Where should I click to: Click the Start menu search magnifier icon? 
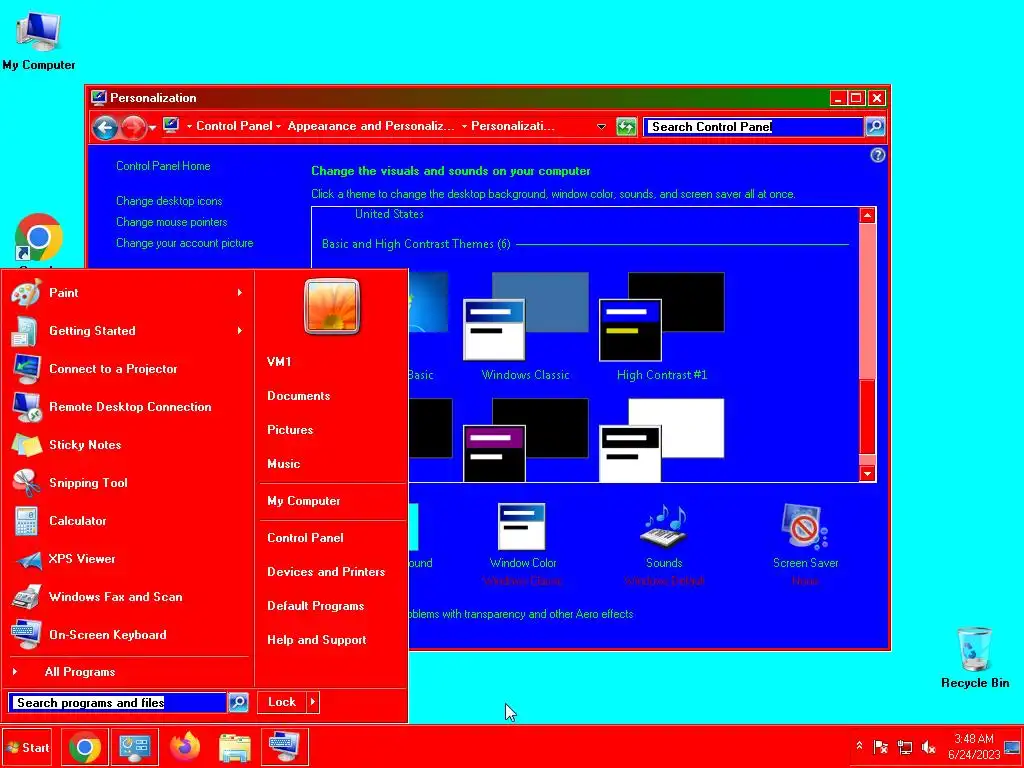click(x=238, y=702)
